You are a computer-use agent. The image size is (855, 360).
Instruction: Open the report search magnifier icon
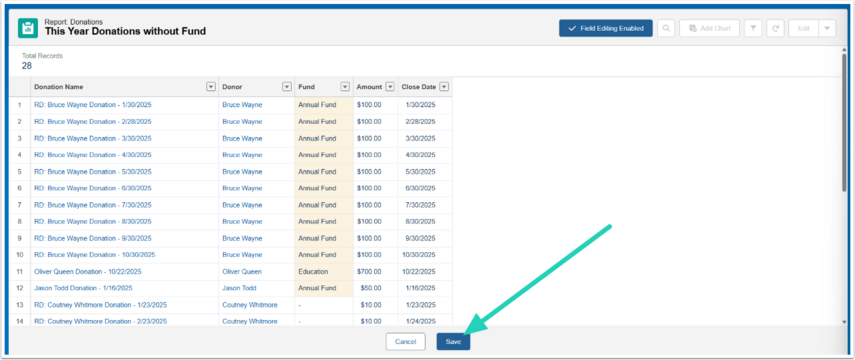666,28
